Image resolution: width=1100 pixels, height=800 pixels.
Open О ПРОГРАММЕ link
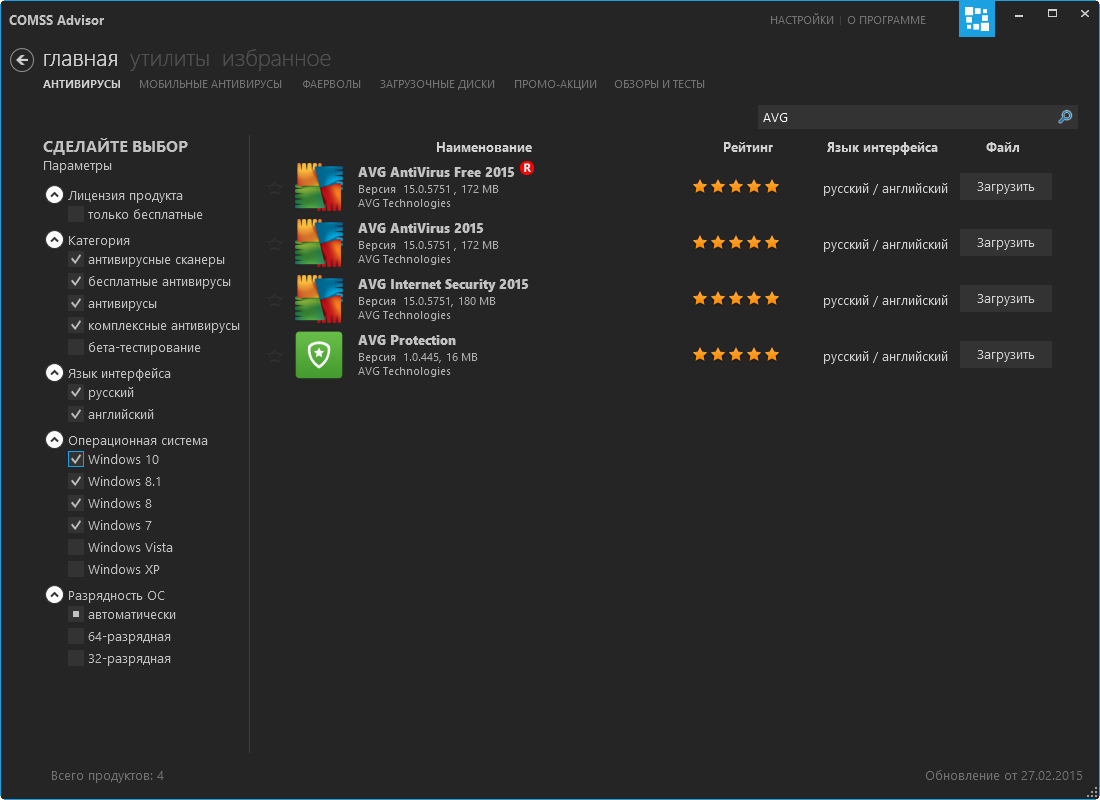(x=886, y=20)
